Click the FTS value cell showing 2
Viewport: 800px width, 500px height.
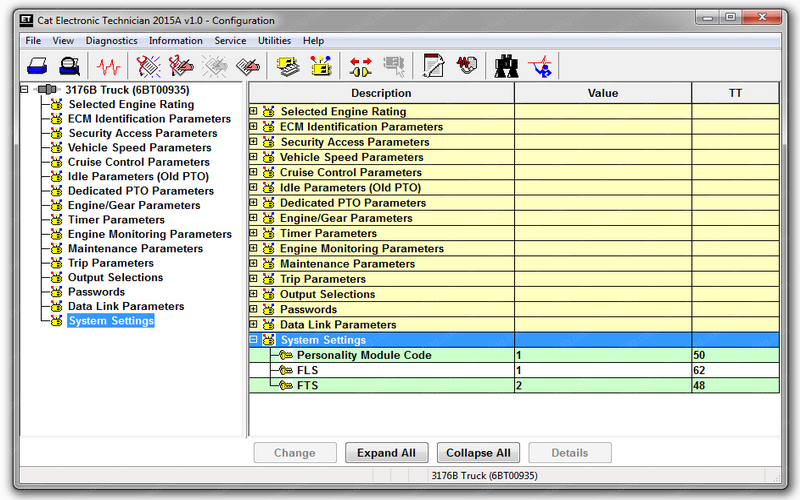[603, 386]
